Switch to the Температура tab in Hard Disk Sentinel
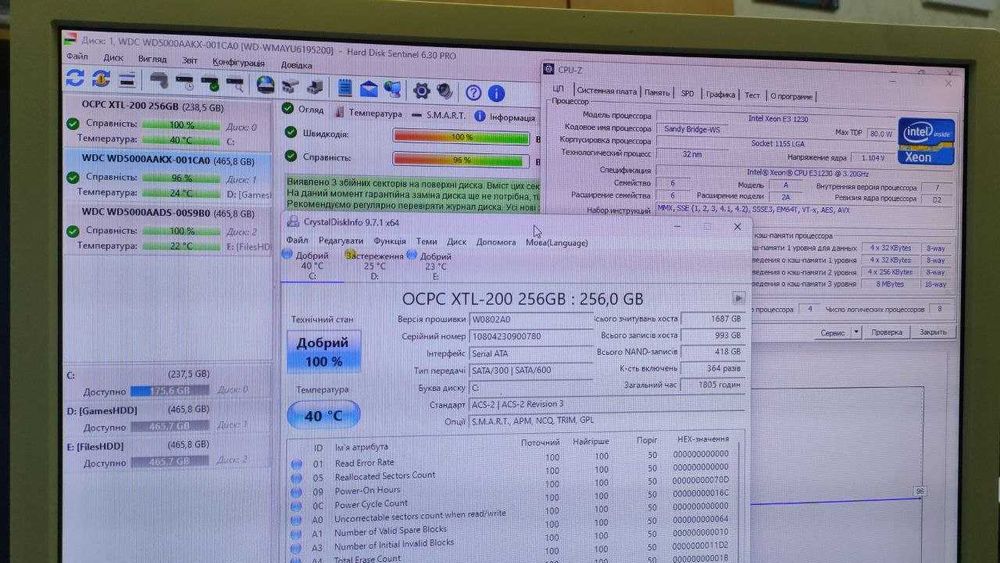The image size is (1000, 563). [x=369, y=113]
